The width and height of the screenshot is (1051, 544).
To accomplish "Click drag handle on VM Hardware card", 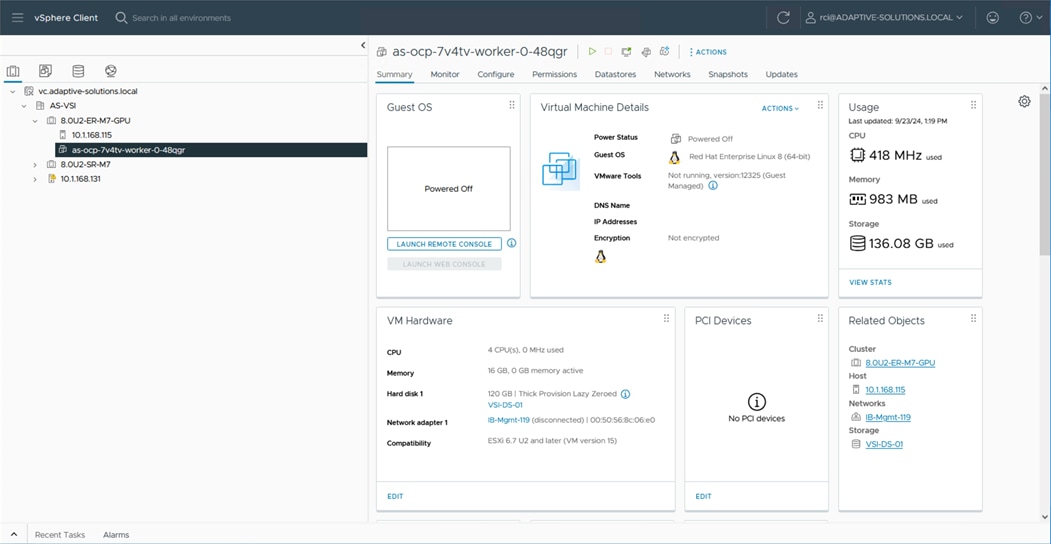I will click(x=666, y=319).
